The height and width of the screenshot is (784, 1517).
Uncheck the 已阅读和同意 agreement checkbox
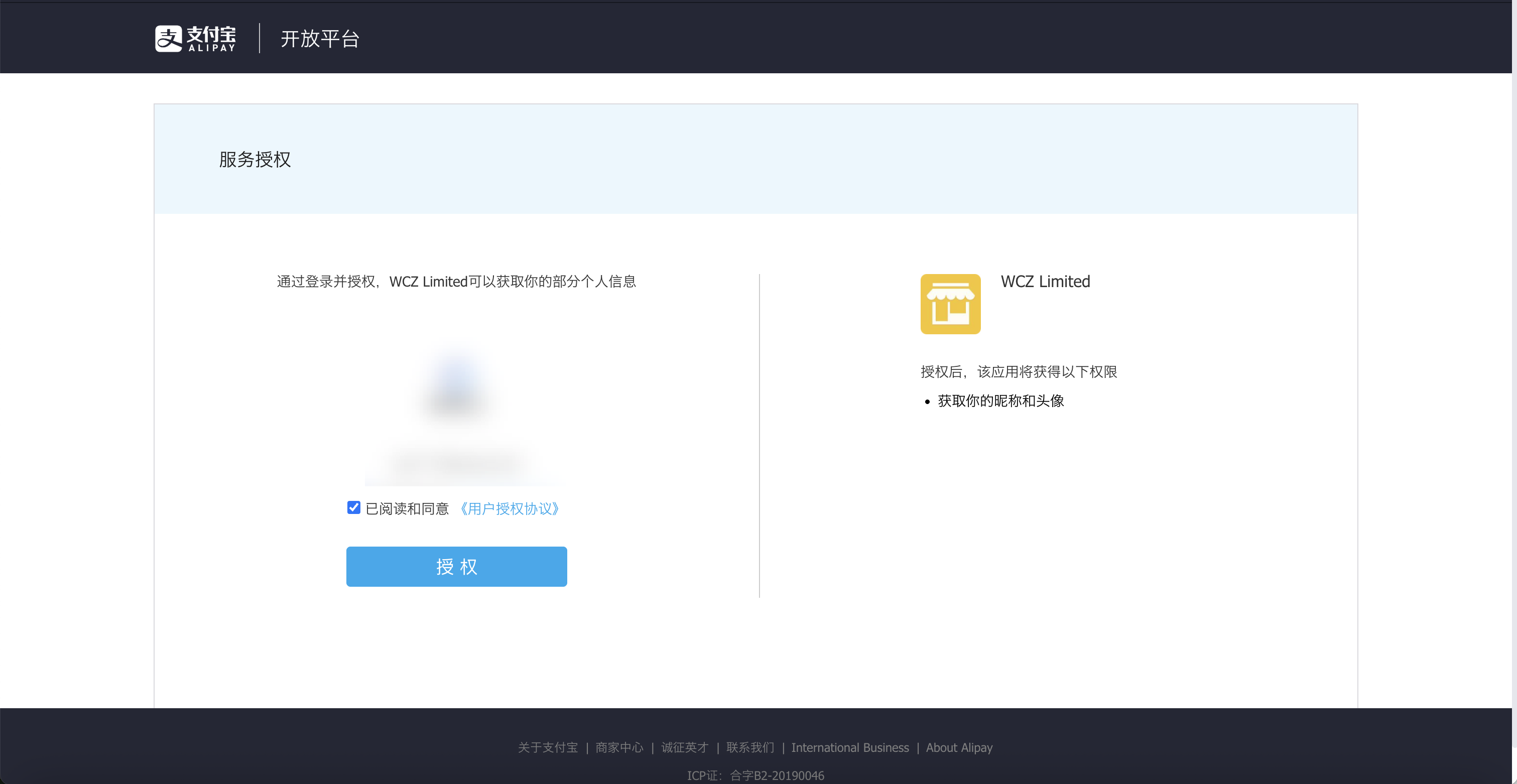coord(353,508)
